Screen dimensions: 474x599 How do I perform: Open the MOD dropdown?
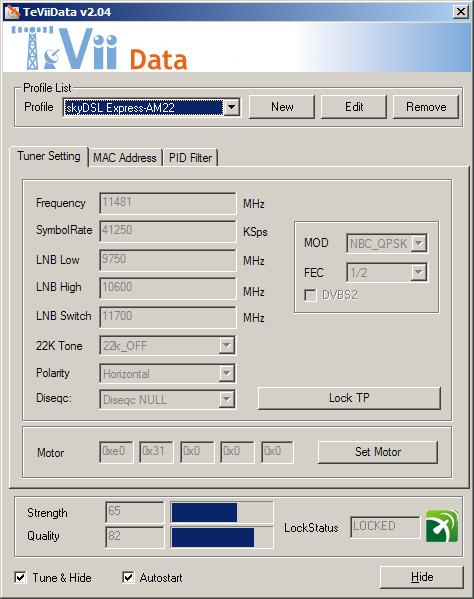(x=419, y=243)
